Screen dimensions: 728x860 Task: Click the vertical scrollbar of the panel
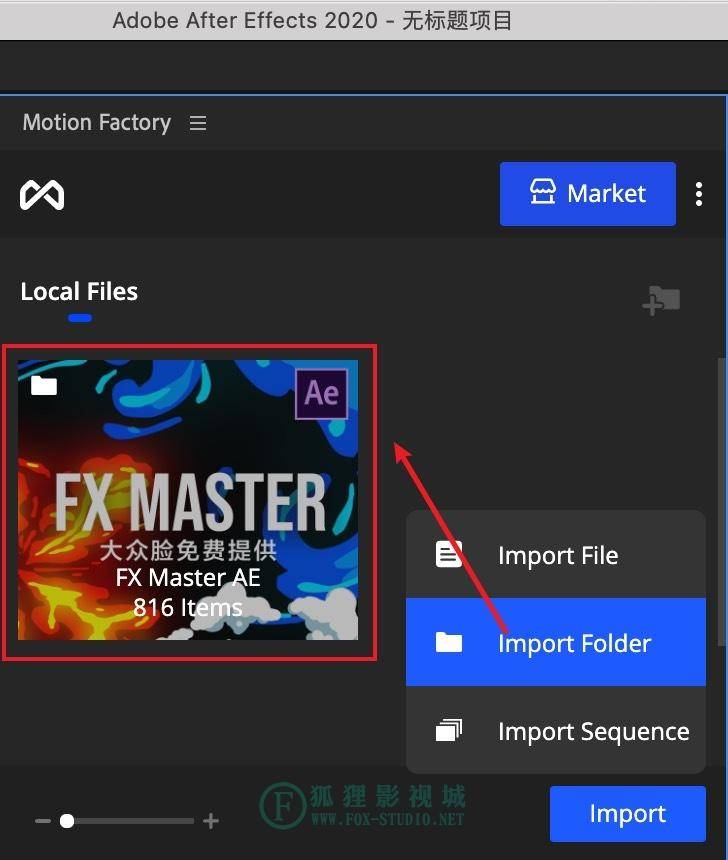[x=721, y=502]
